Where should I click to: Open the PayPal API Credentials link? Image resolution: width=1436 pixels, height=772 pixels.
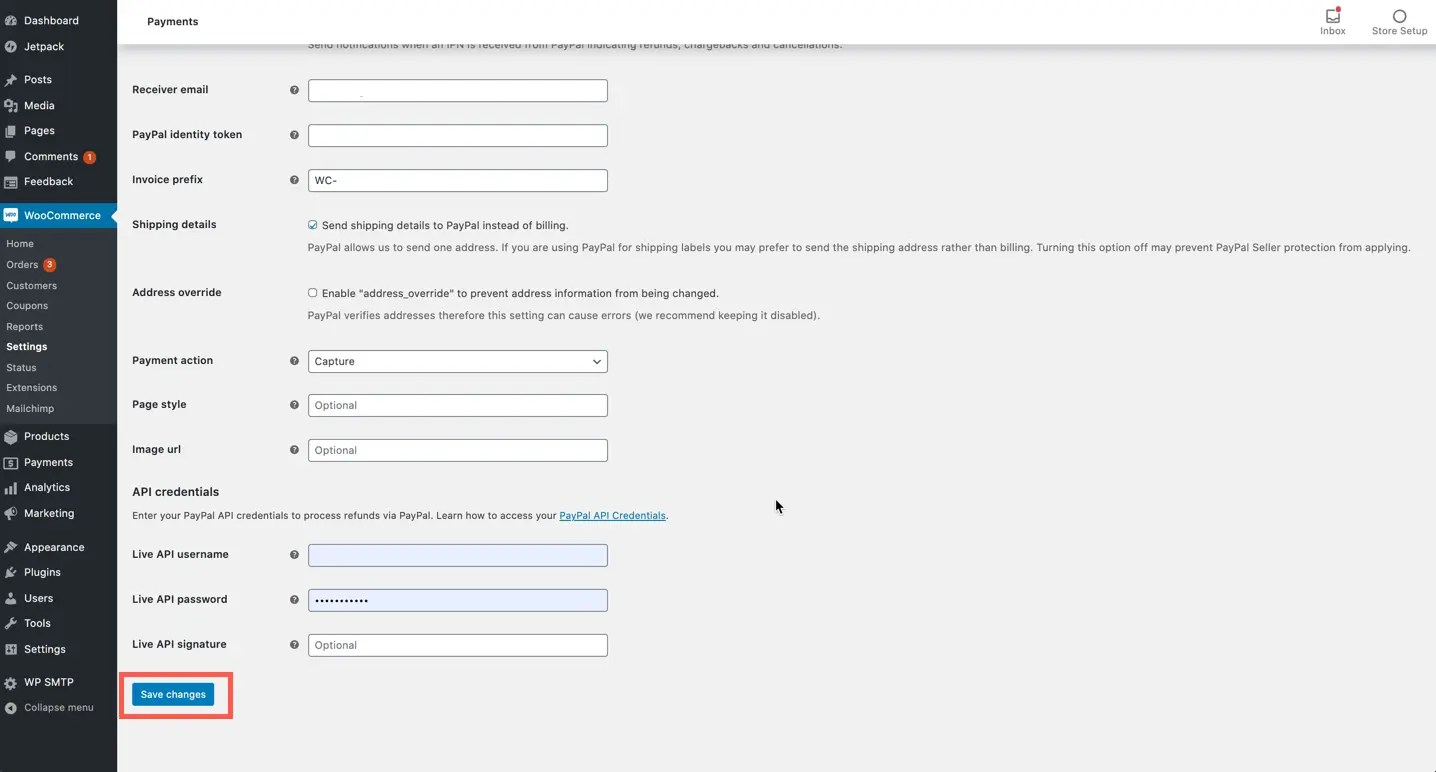(x=612, y=516)
